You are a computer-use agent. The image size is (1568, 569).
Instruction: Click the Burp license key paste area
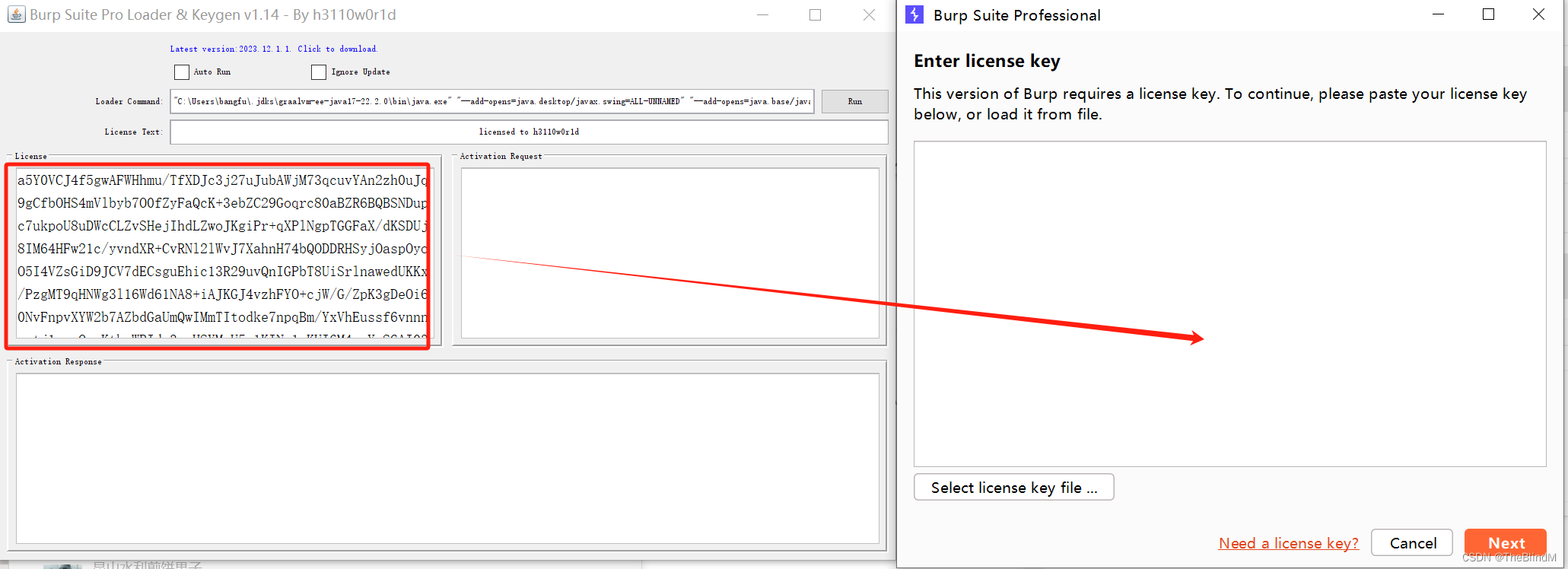click(1230, 304)
